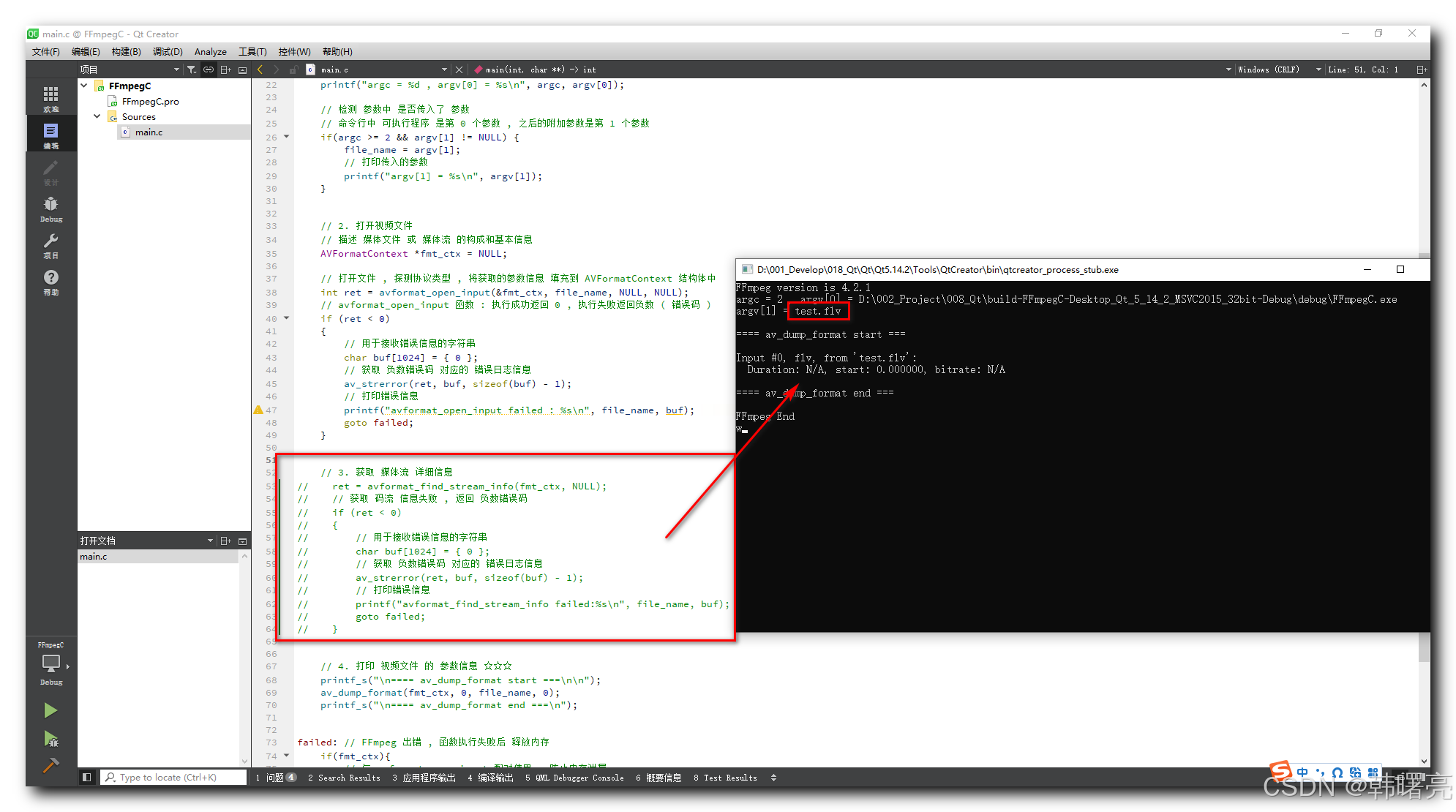This screenshot has width=1456, height=812.
Task: Open the Widgets (控件) menu
Action: [x=294, y=51]
